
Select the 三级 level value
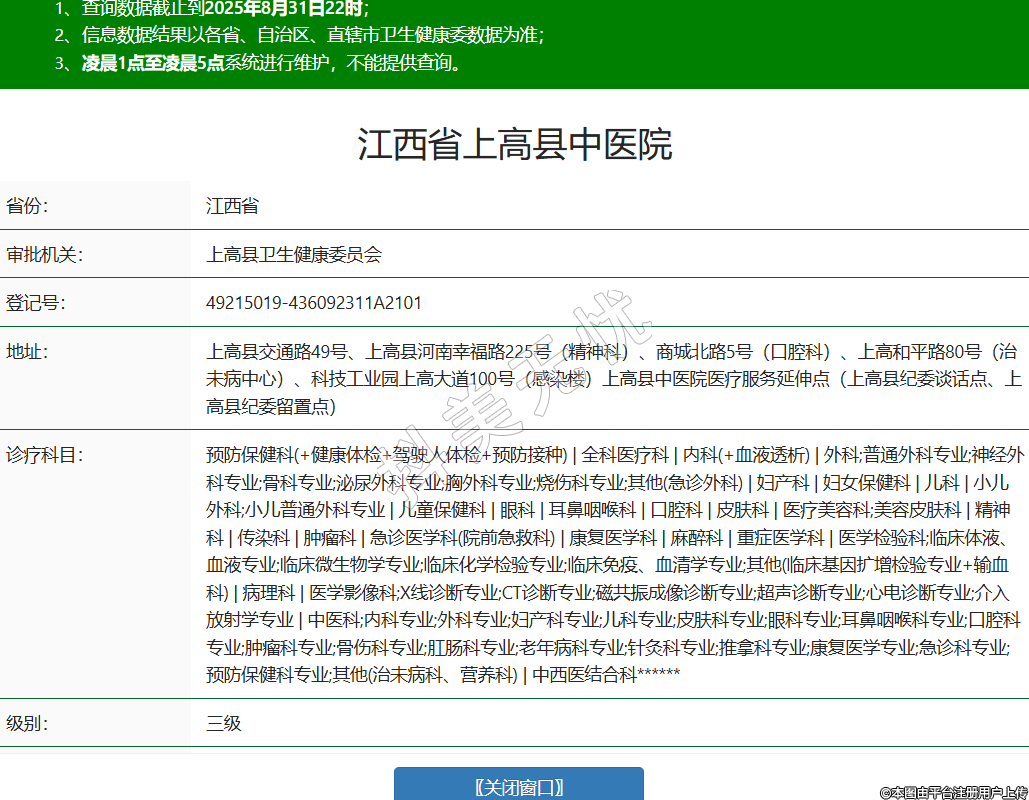click(x=224, y=723)
